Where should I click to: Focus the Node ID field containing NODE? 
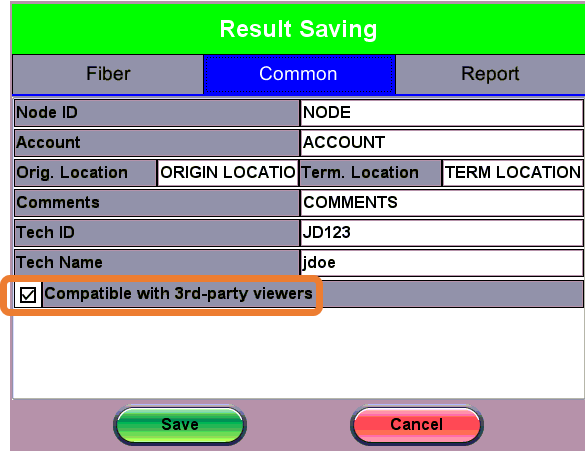click(442, 113)
